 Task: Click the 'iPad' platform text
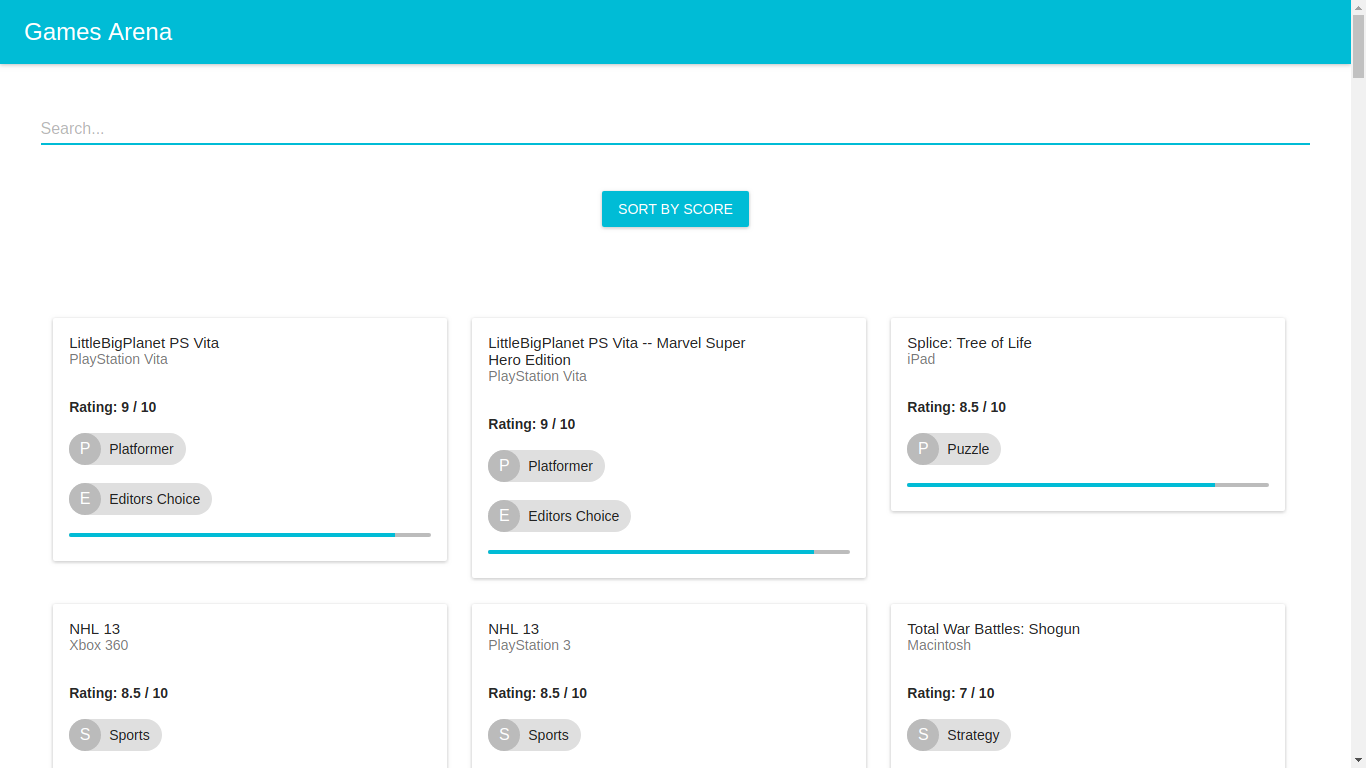(921, 359)
